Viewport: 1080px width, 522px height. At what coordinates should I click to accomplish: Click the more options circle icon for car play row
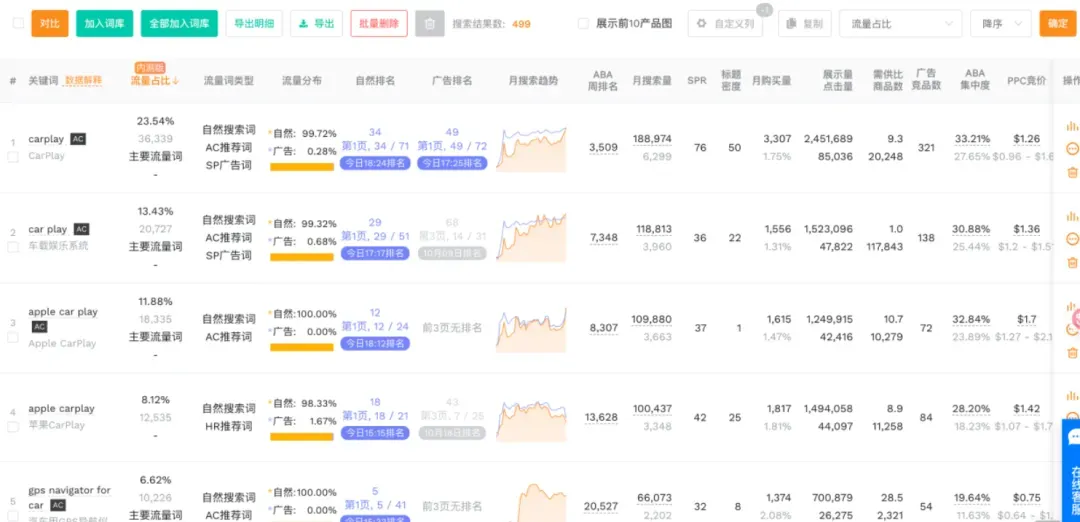(x=1072, y=239)
